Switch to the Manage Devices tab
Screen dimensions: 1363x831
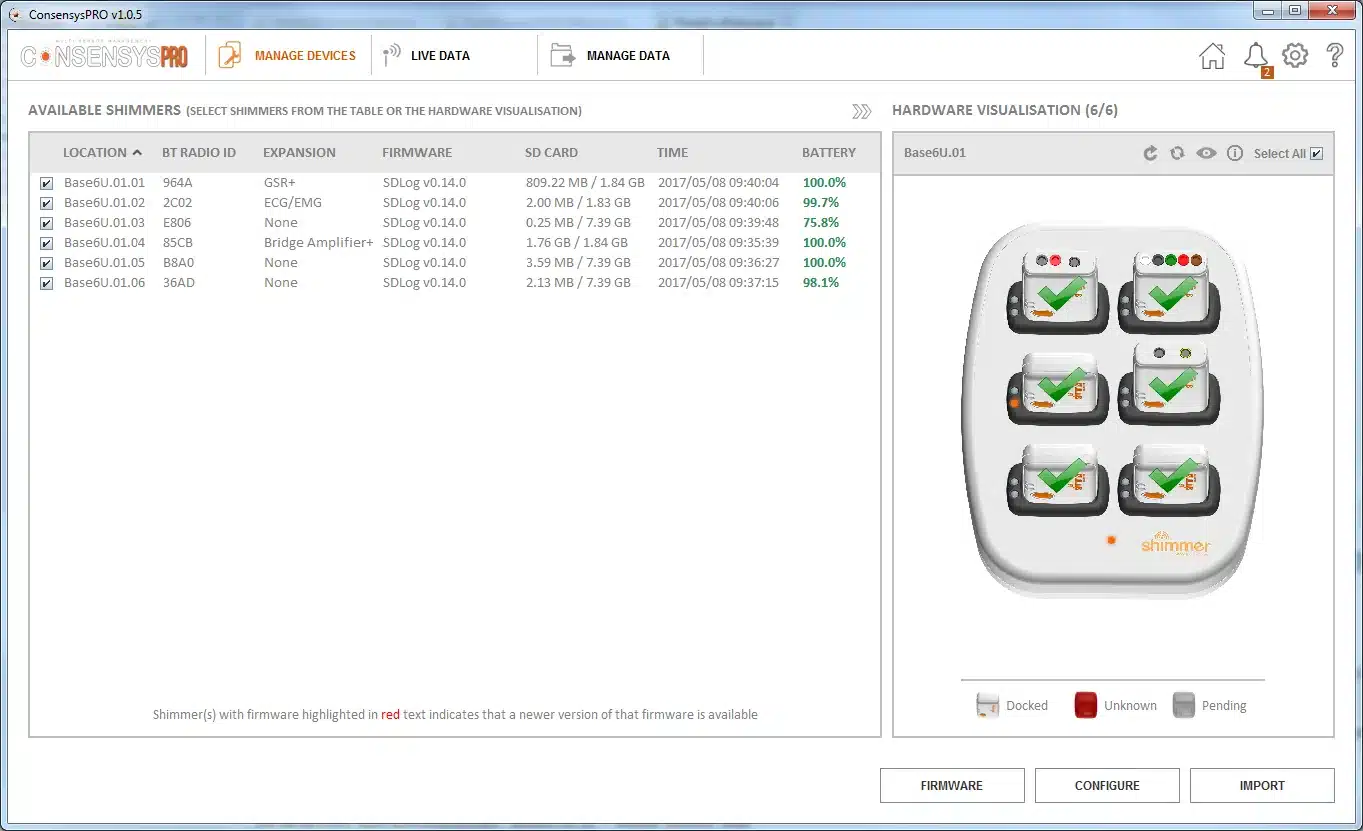tap(288, 56)
